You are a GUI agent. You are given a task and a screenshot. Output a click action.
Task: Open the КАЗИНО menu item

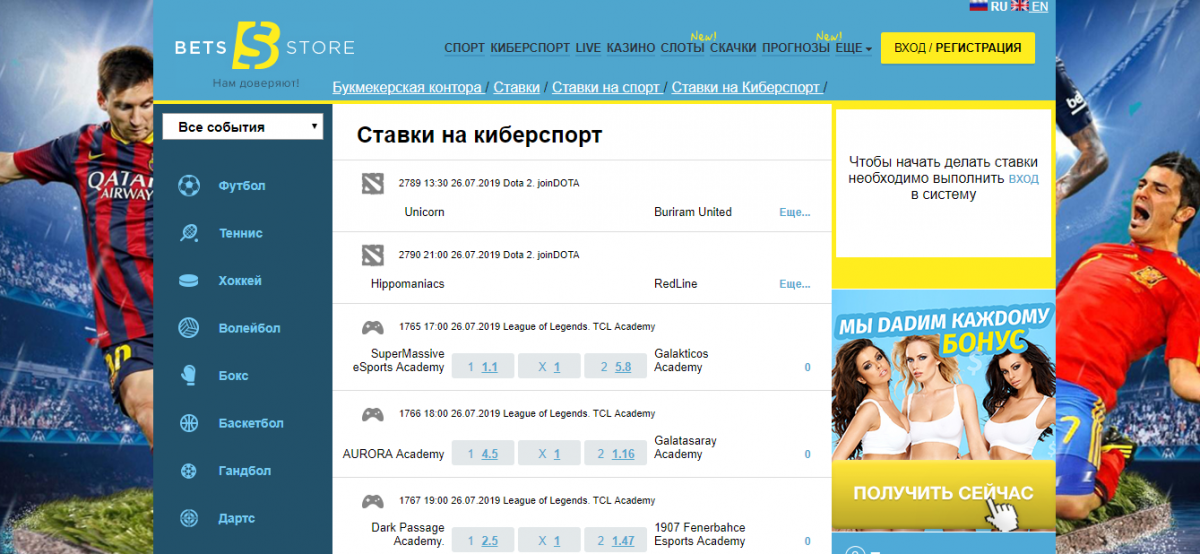(630, 47)
